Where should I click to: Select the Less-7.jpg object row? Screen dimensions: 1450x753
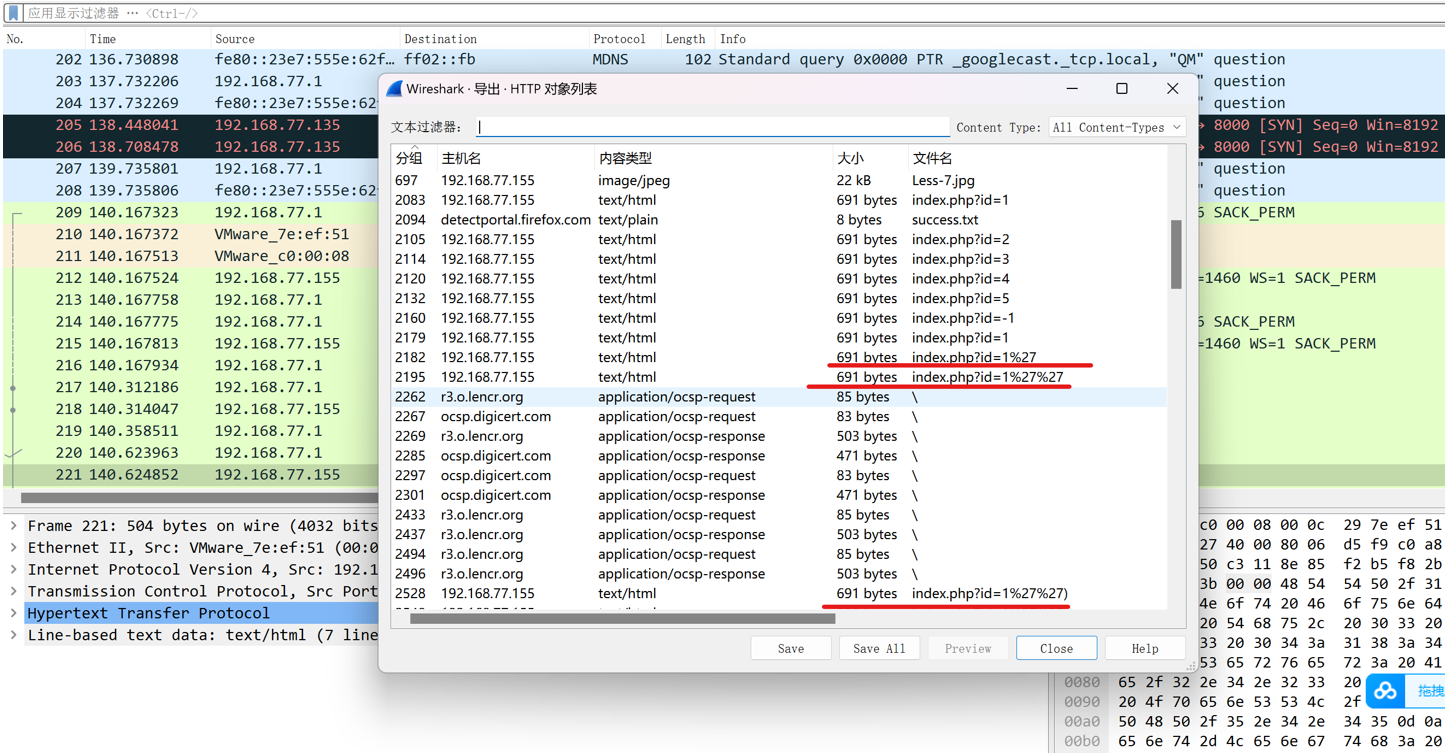(779, 180)
